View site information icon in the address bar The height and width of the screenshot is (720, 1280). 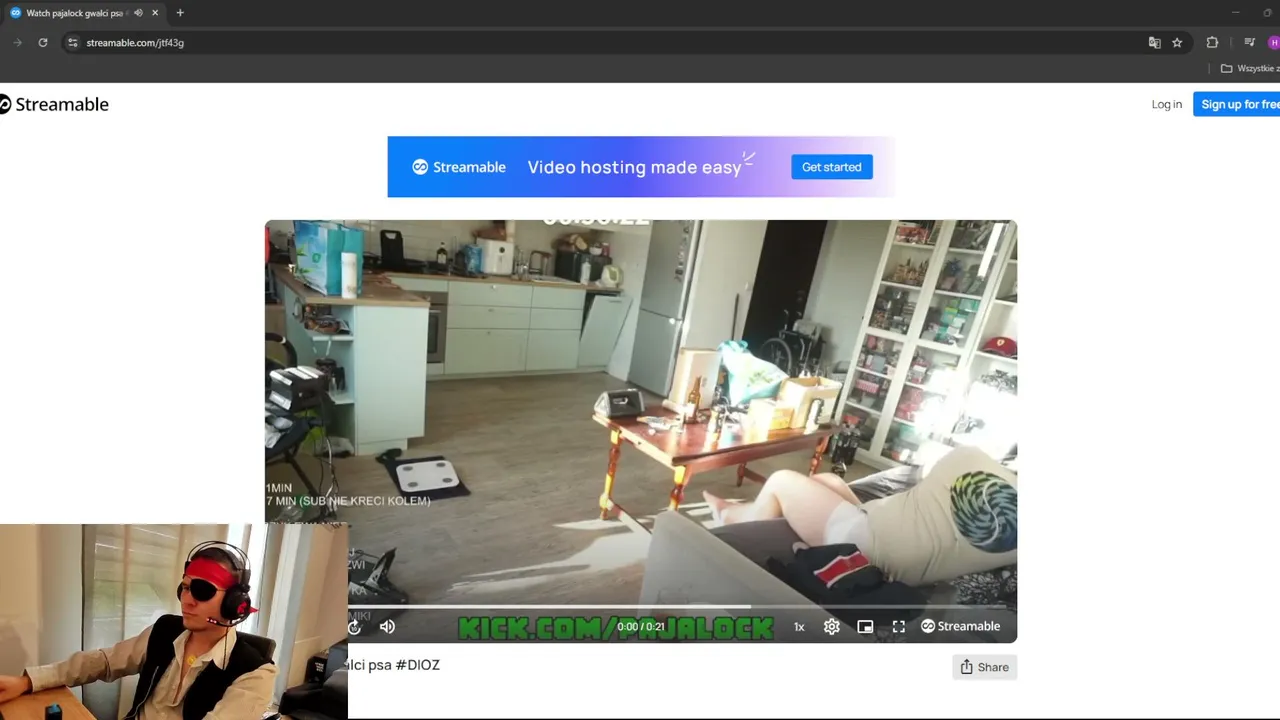point(72,43)
